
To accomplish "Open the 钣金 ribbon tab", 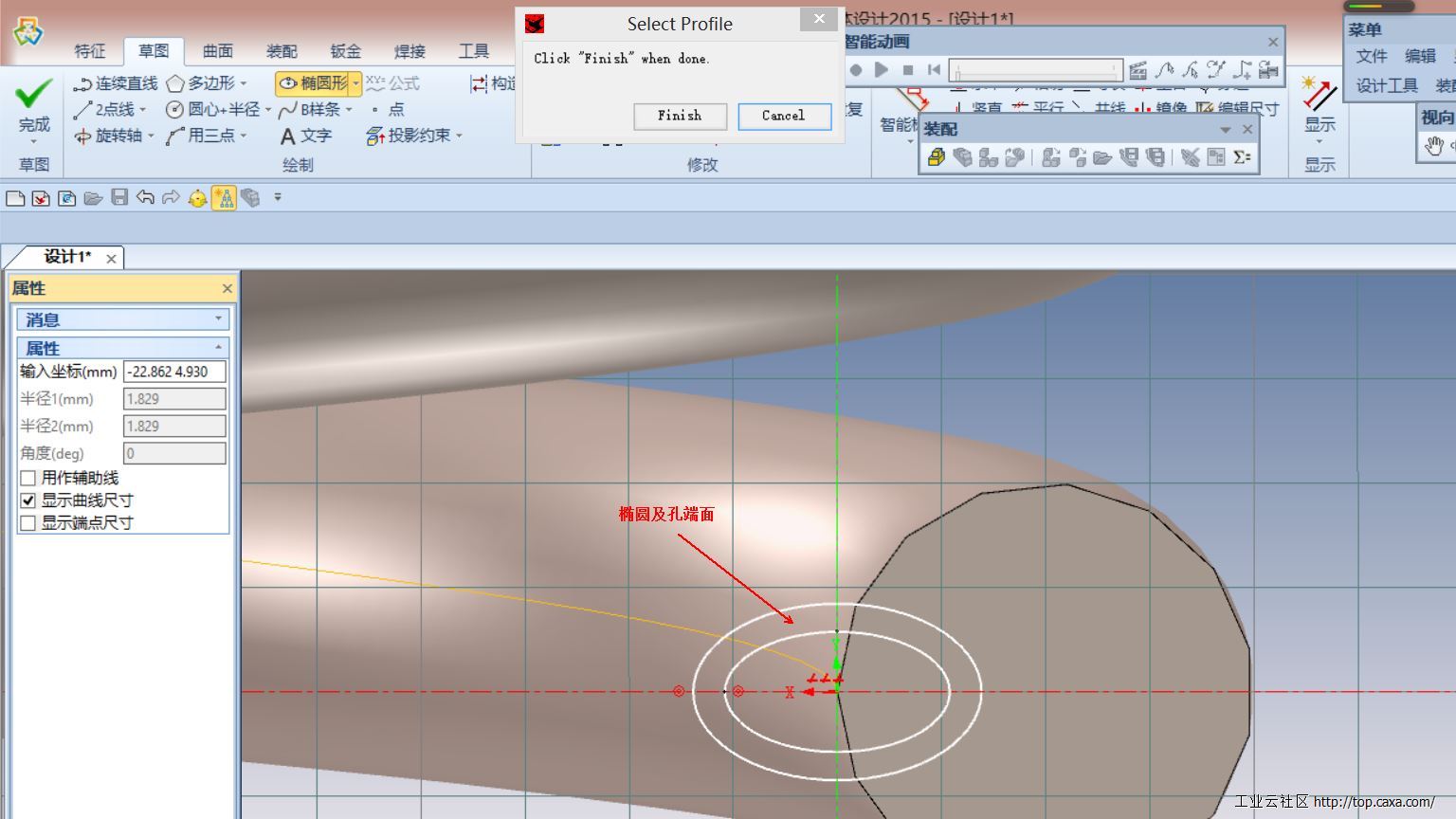I will (x=346, y=51).
